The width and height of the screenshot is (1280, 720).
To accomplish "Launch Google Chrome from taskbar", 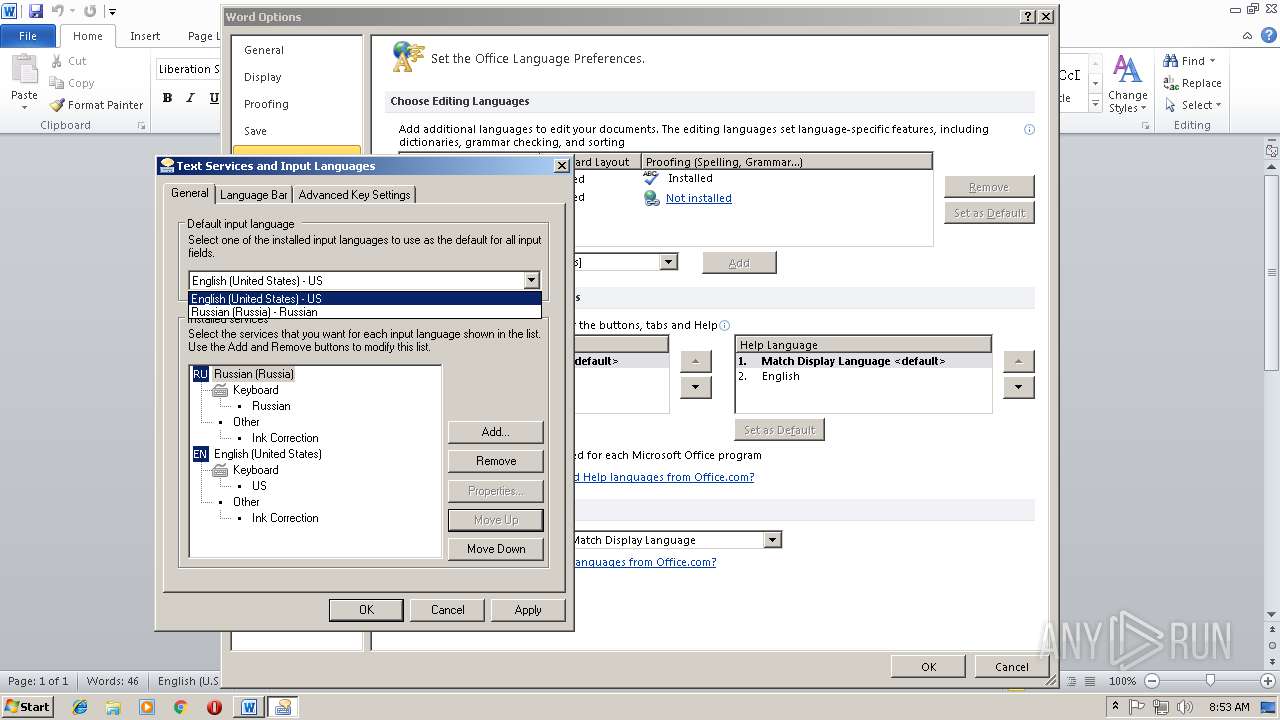I will click(180, 707).
